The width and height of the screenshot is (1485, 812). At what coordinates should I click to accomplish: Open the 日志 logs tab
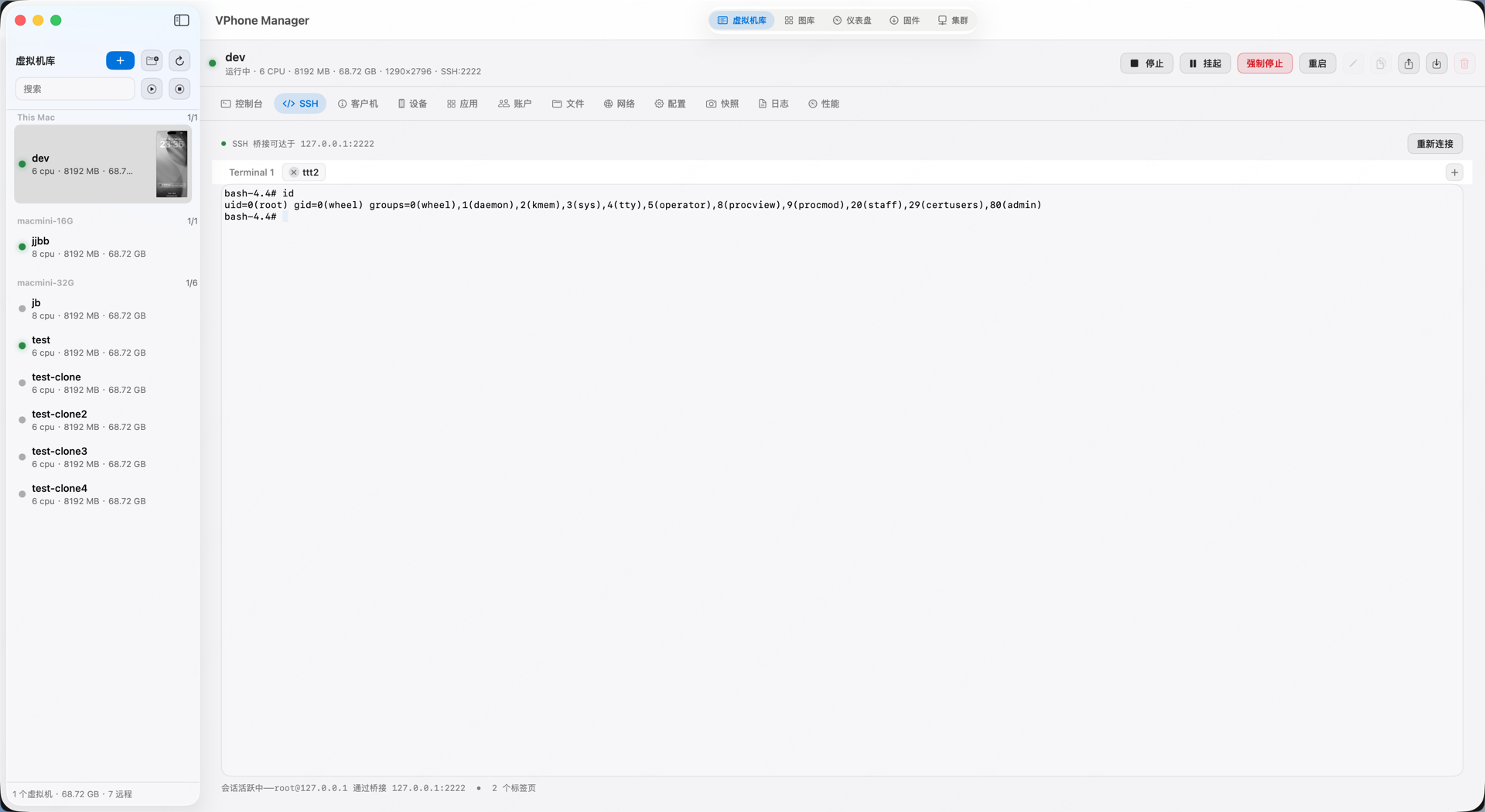pos(773,104)
